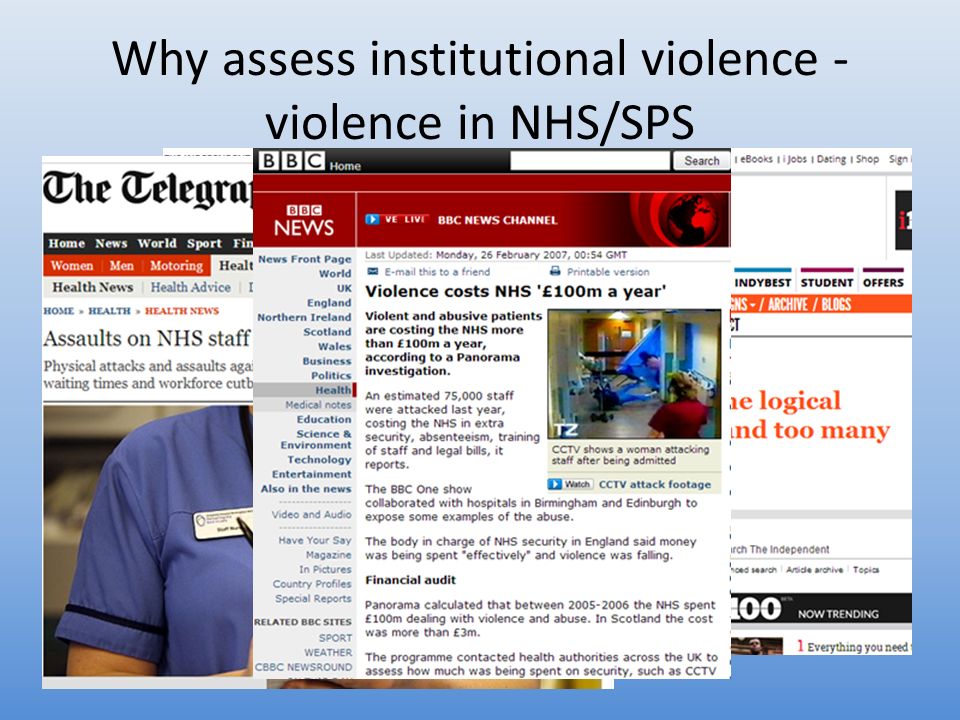Open Also in the news link
960x720 pixels.
[306, 489]
